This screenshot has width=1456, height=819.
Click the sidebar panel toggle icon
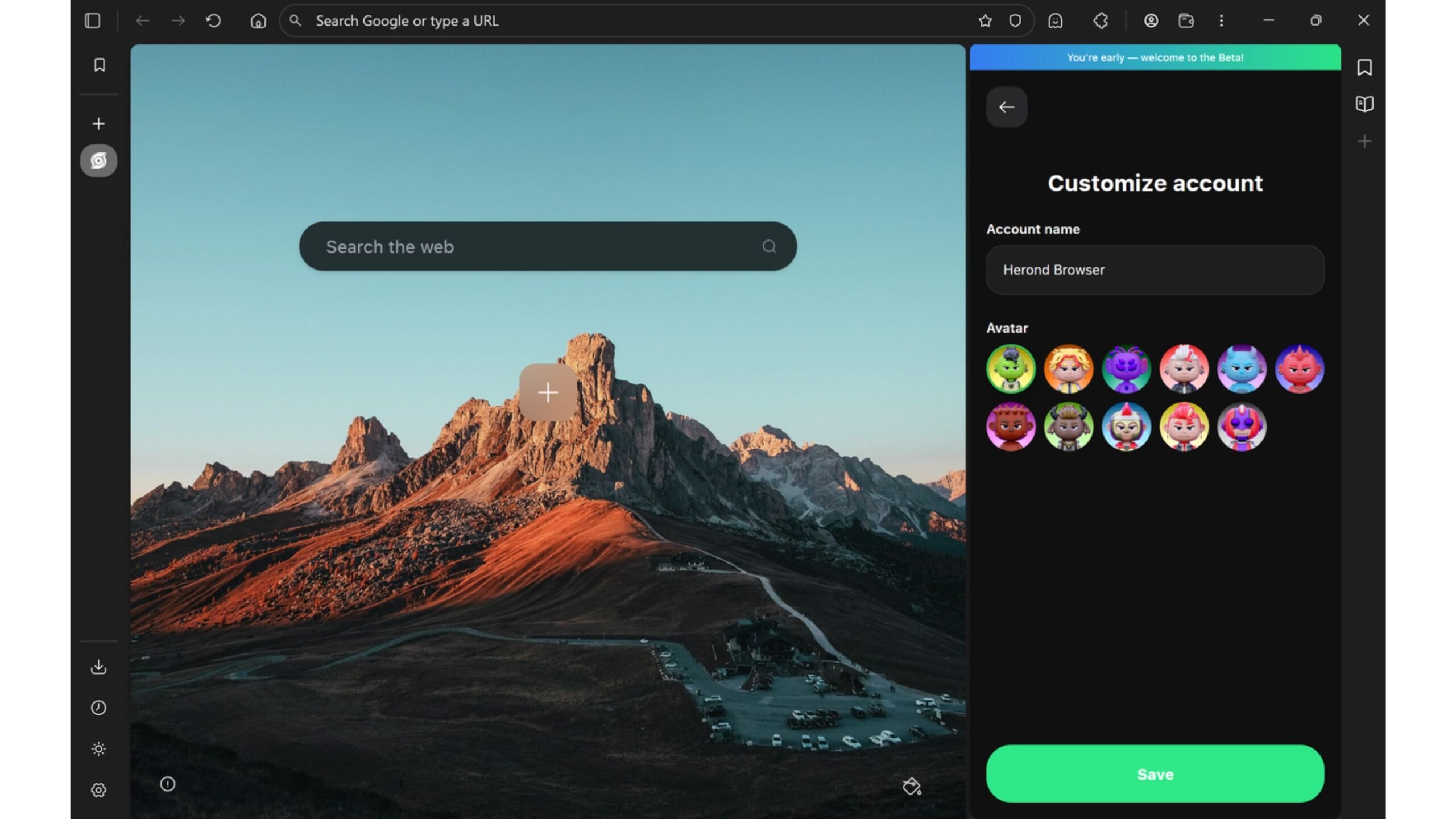click(x=93, y=21)
